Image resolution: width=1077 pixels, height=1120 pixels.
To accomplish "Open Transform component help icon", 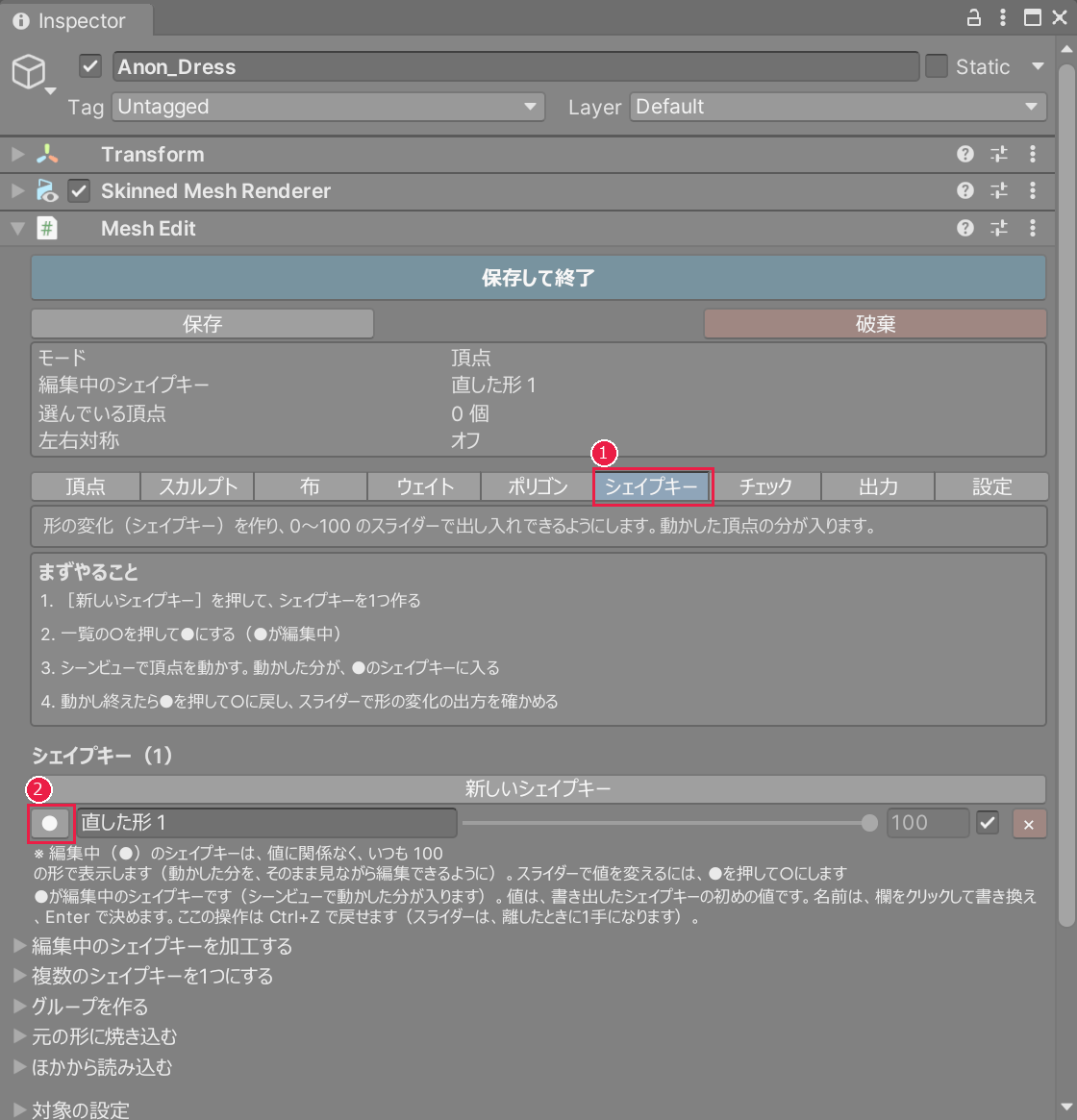I will pos(964,154).
